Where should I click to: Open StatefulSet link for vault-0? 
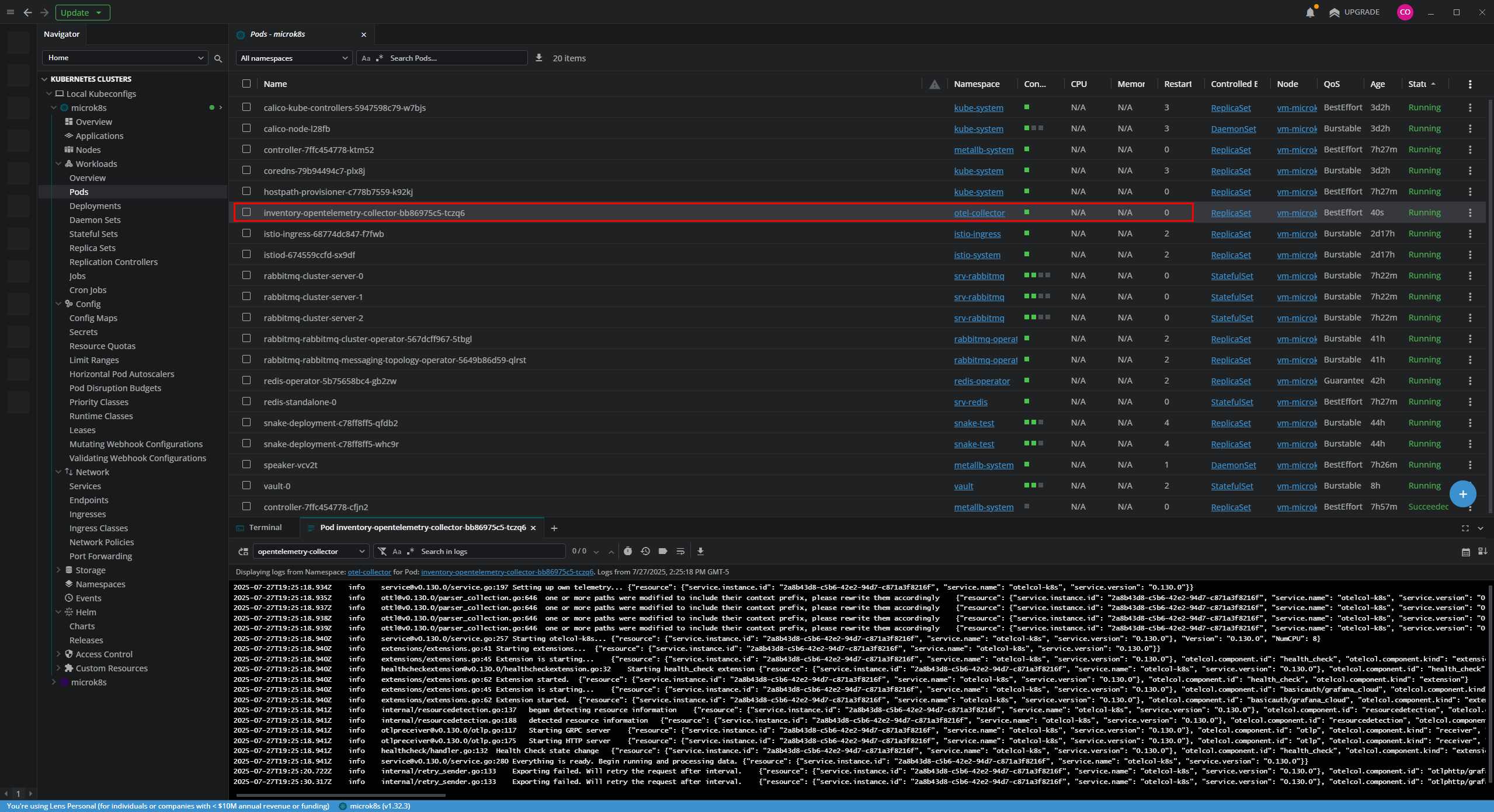click(x=1232, y=486)
